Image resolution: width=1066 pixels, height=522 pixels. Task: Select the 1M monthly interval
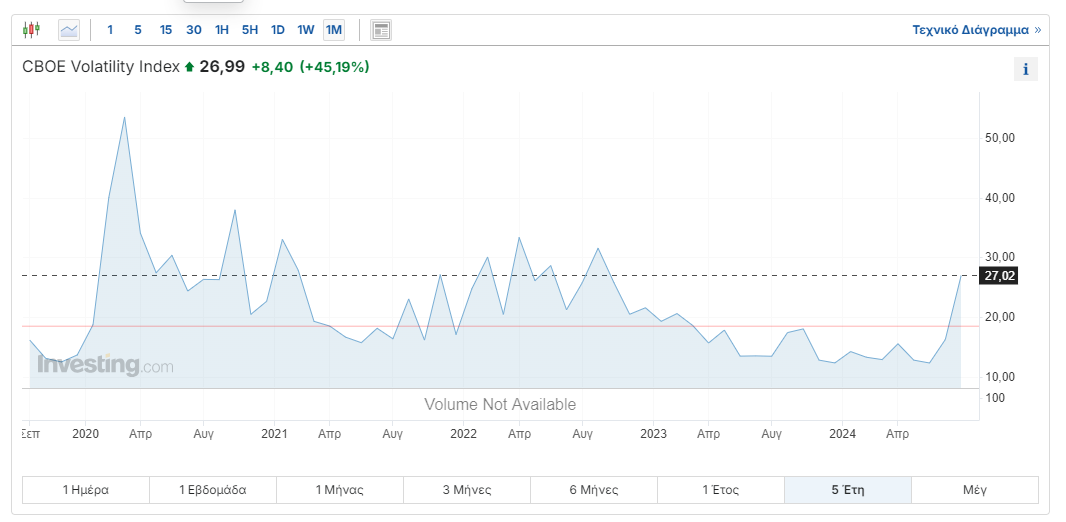click(x=334, y=30)
